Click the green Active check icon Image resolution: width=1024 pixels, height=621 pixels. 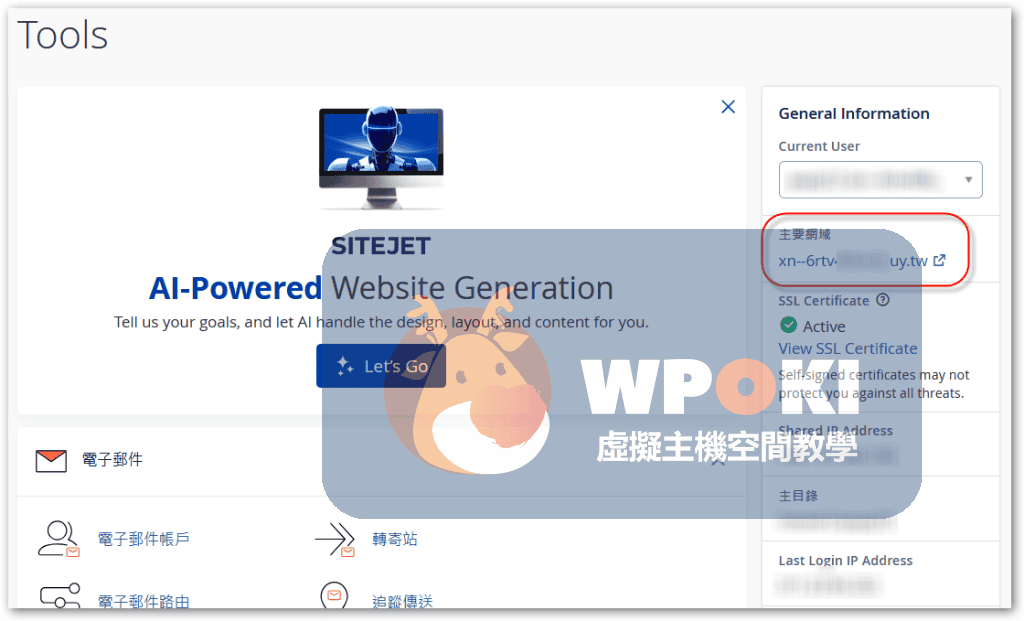[x=788, y=326]
